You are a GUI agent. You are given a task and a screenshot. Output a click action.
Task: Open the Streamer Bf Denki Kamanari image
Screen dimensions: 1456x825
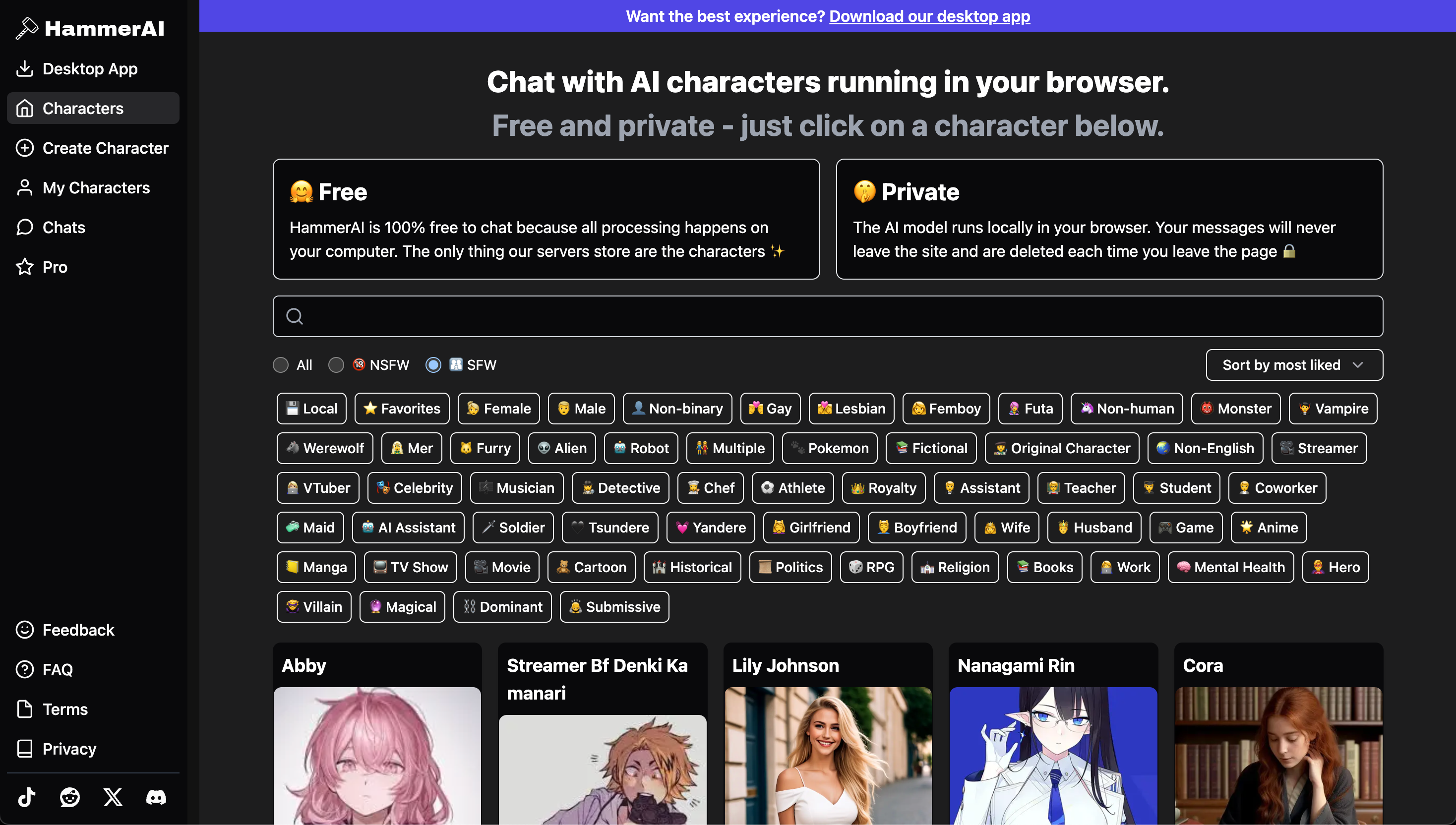[x=603, y=769]
